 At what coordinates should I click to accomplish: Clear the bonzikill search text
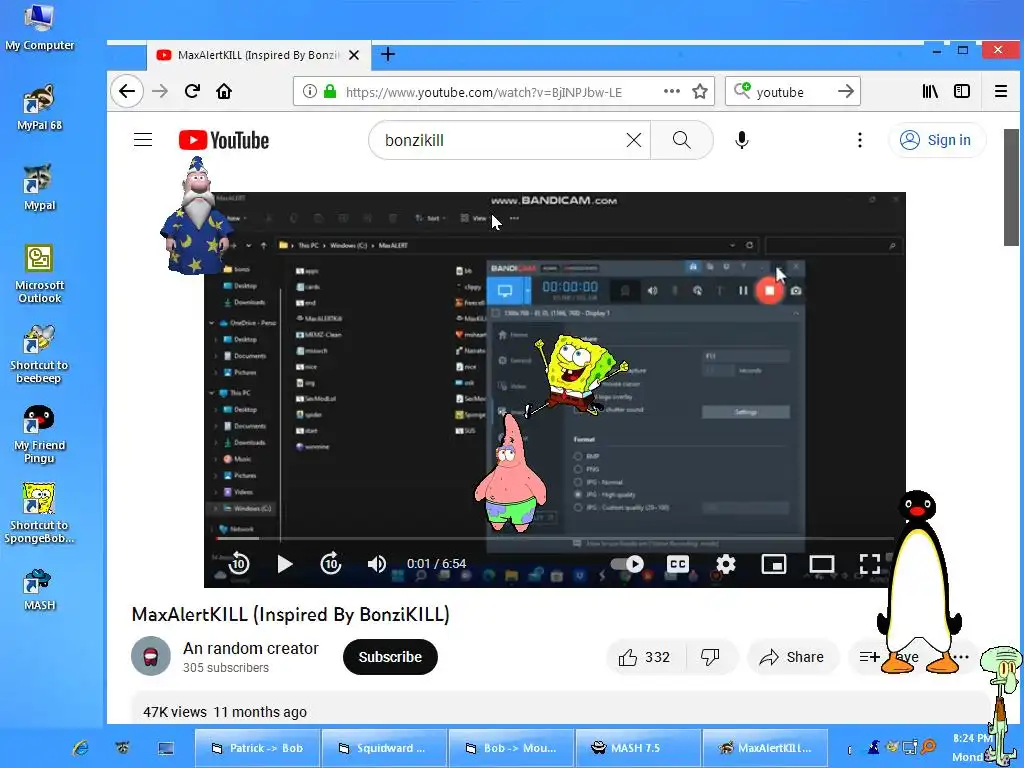(x=633, y=140)
